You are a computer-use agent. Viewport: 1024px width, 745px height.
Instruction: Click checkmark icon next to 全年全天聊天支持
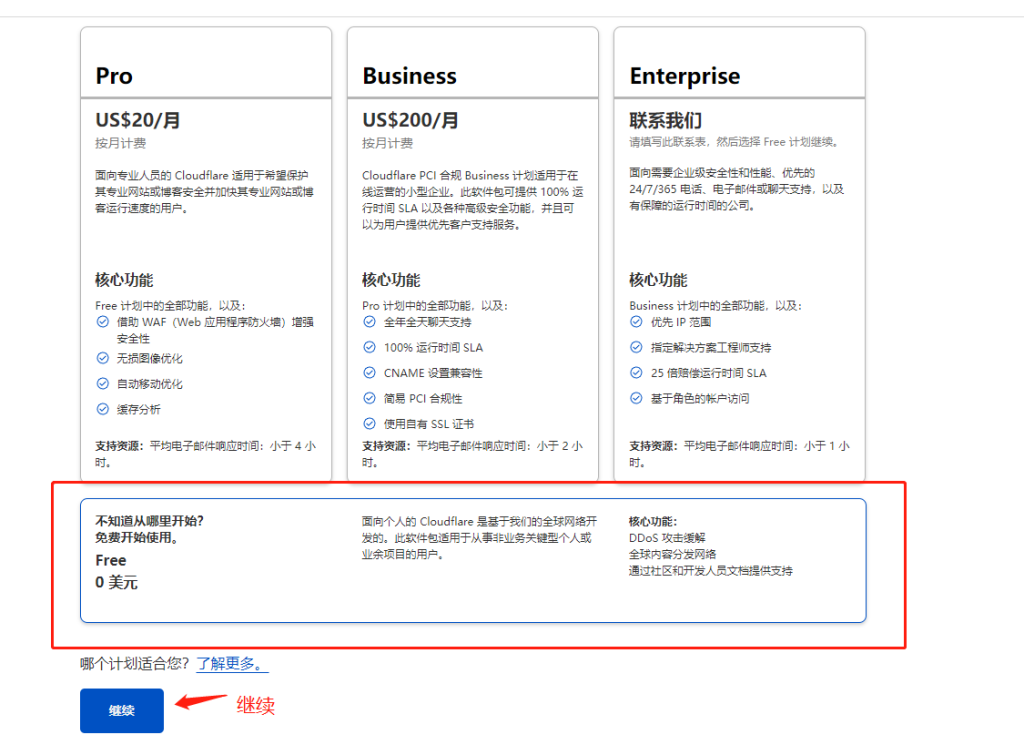coord(370,321)
